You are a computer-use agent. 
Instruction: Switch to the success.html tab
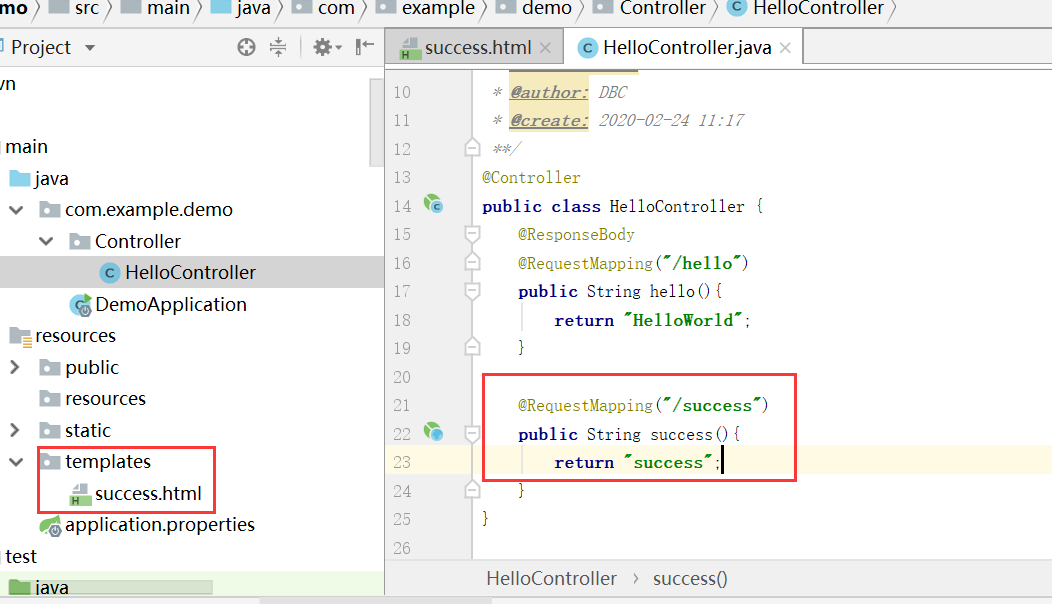[477, 48]
